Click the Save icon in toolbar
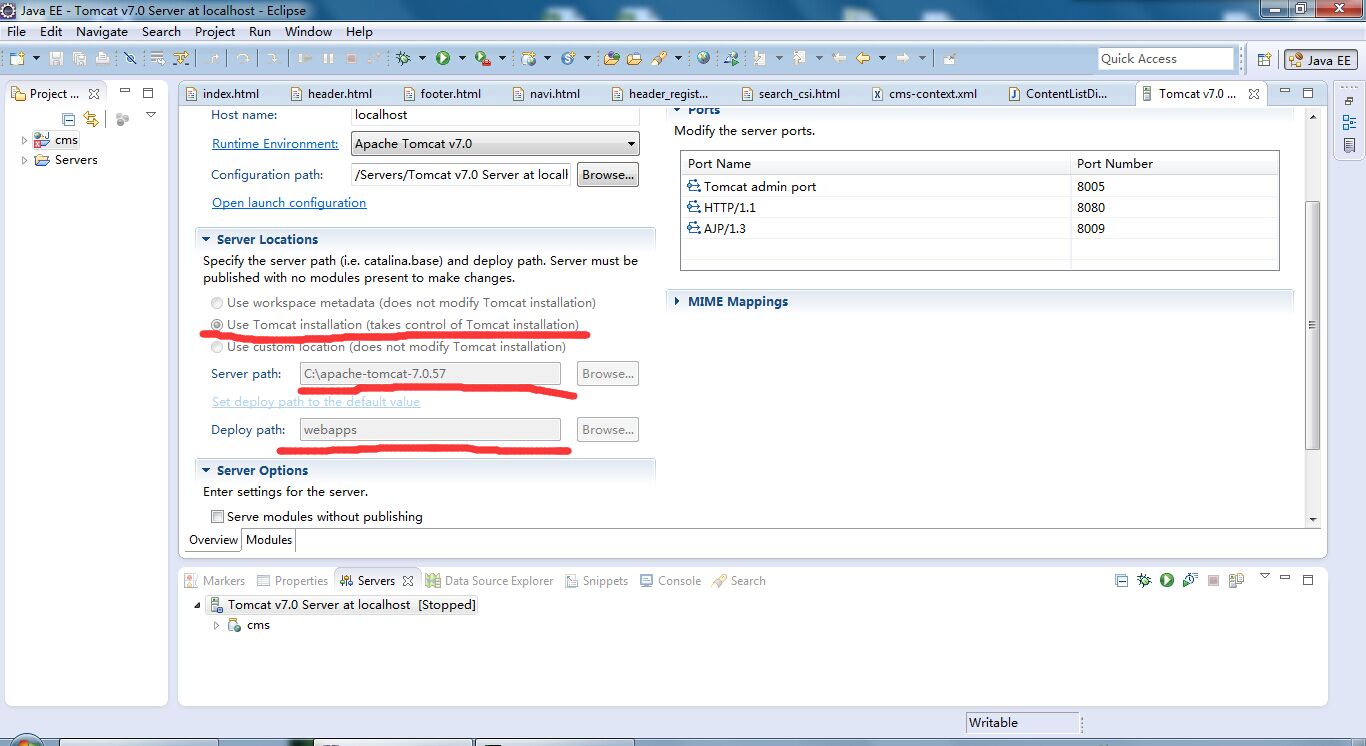Image resolution: width=1366 pixels, height=746 pixels. click(56, 59)
